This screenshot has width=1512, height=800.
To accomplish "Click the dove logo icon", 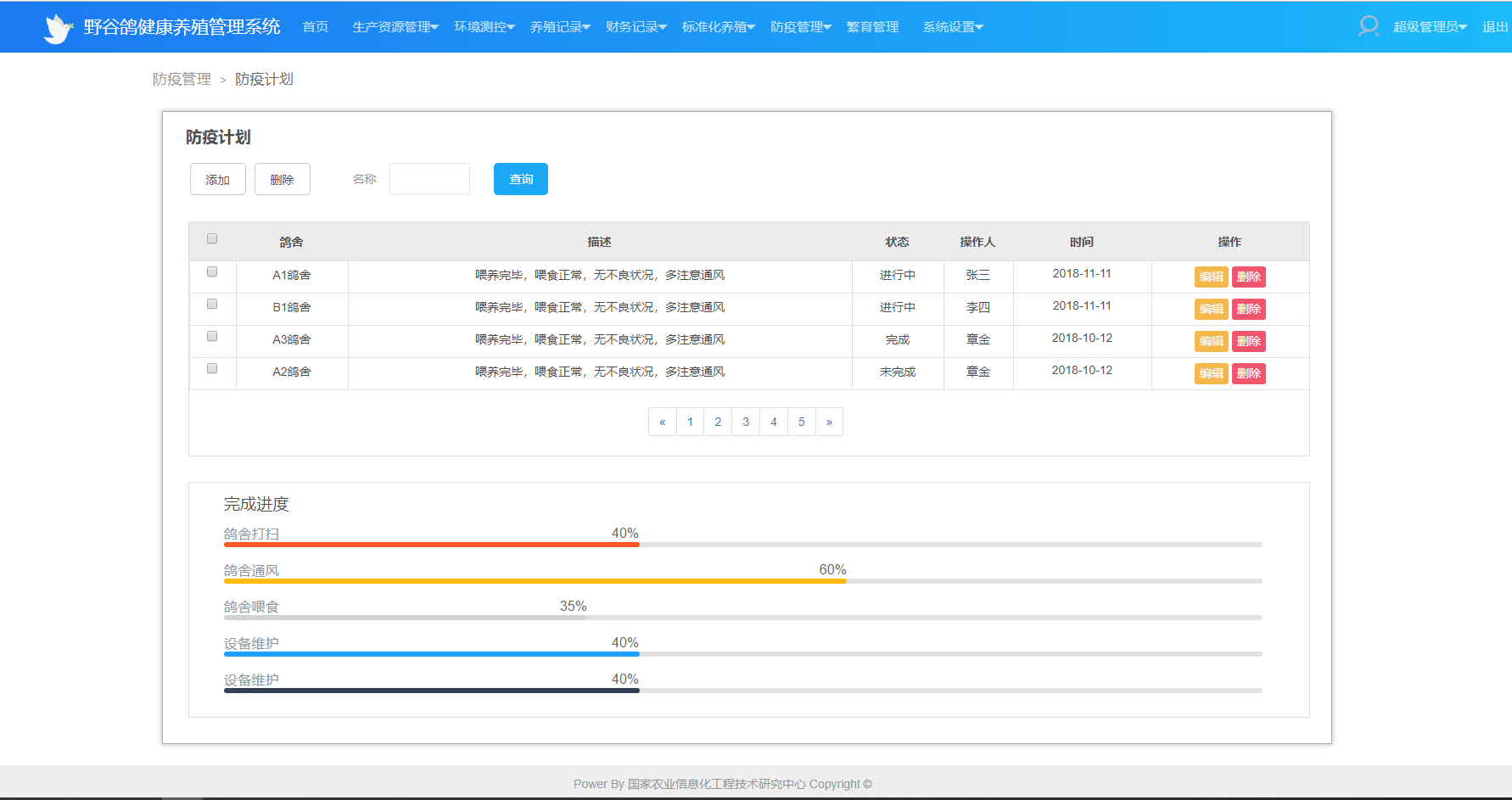I will tap(58, 28).
